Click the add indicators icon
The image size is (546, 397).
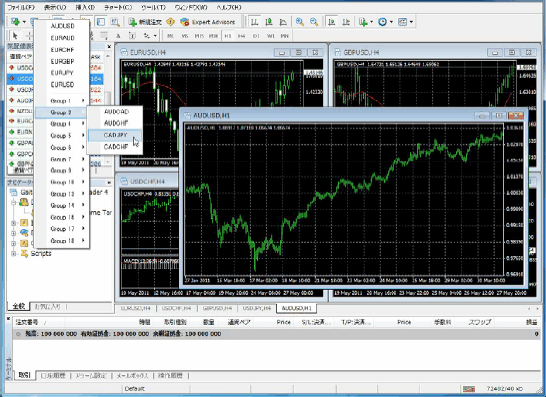click(363, 22)
